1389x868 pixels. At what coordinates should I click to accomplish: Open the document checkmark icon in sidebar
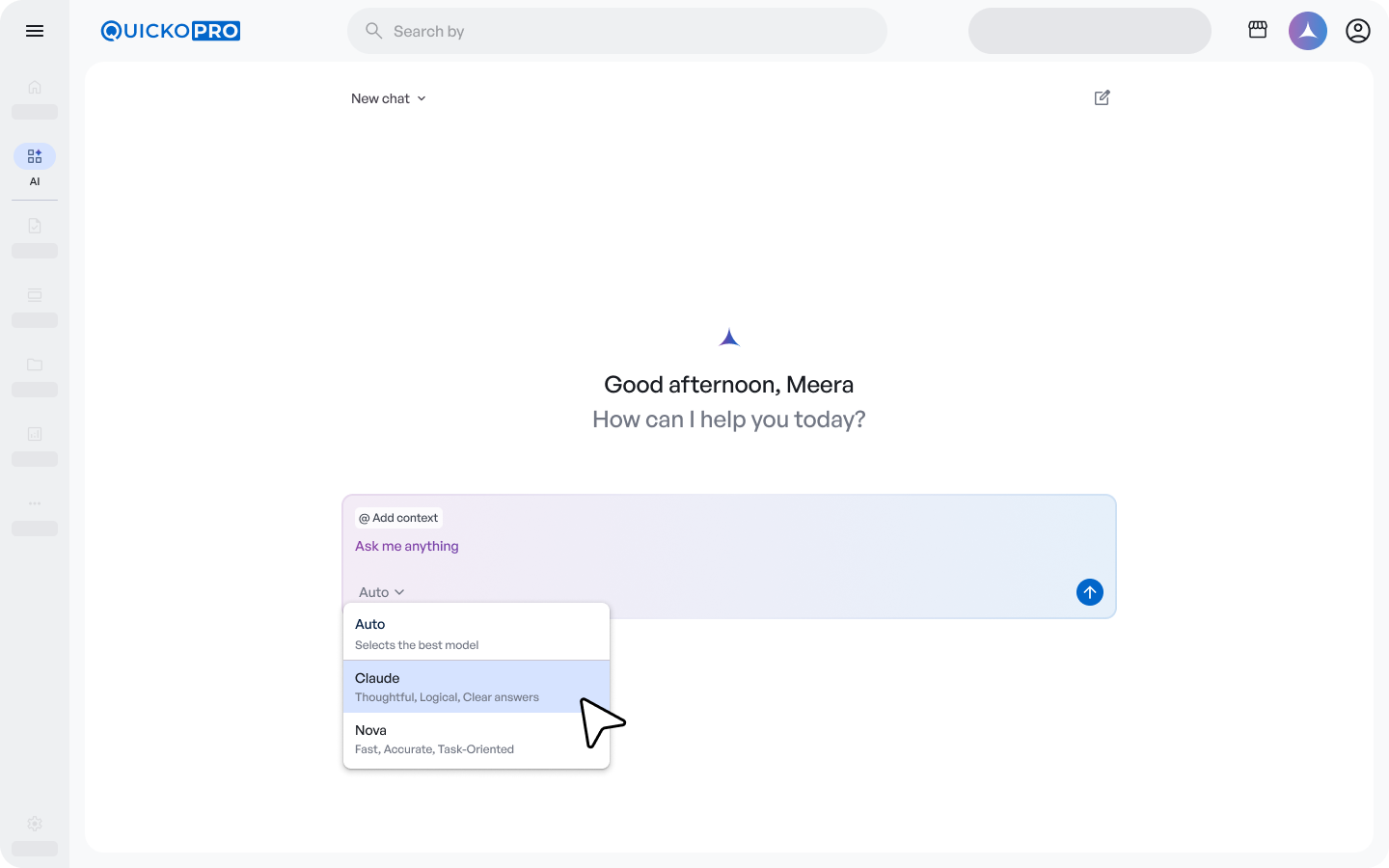(35, 226)
